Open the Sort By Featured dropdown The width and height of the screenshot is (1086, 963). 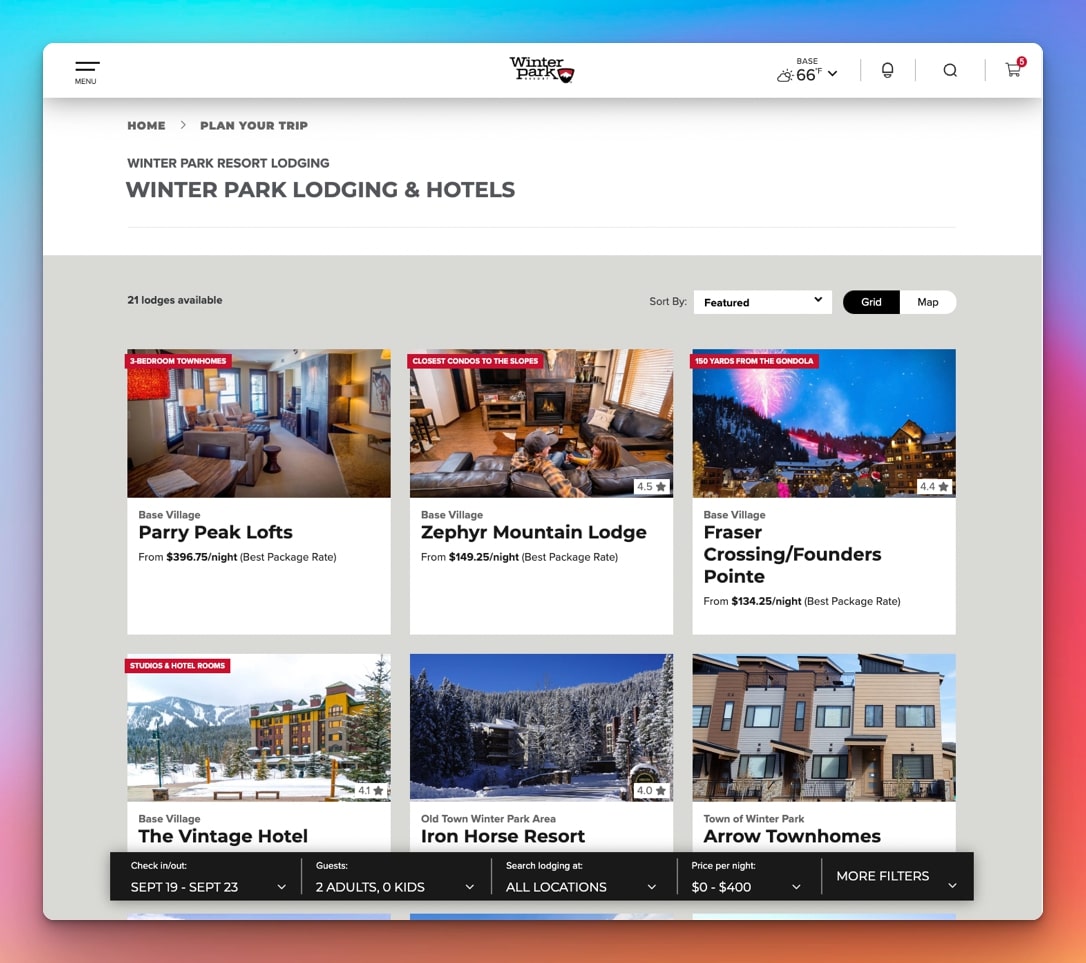coord(762,302)
